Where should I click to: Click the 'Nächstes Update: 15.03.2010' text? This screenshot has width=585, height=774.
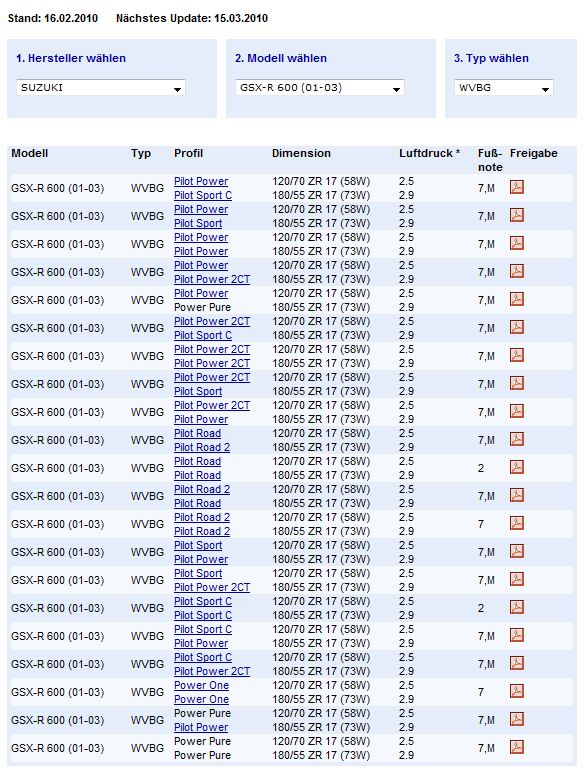point(192,18)
